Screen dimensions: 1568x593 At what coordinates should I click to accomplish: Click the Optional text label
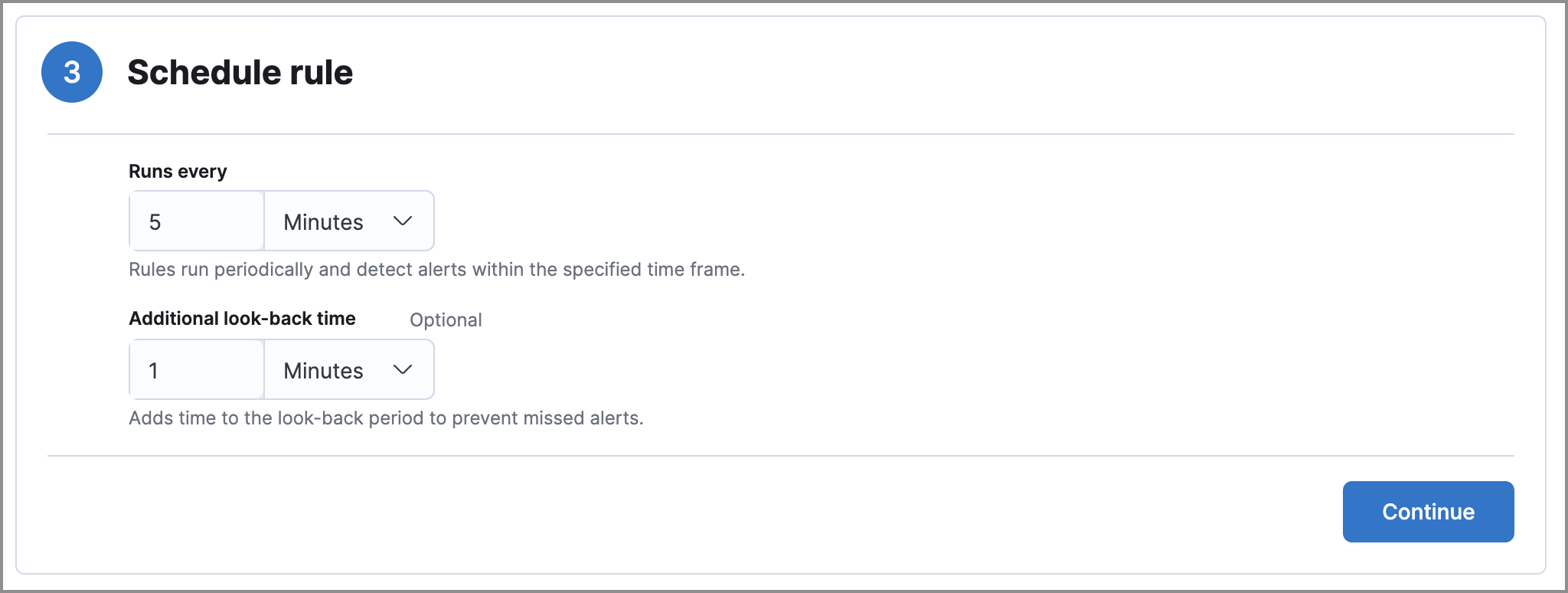pos(446,320)
